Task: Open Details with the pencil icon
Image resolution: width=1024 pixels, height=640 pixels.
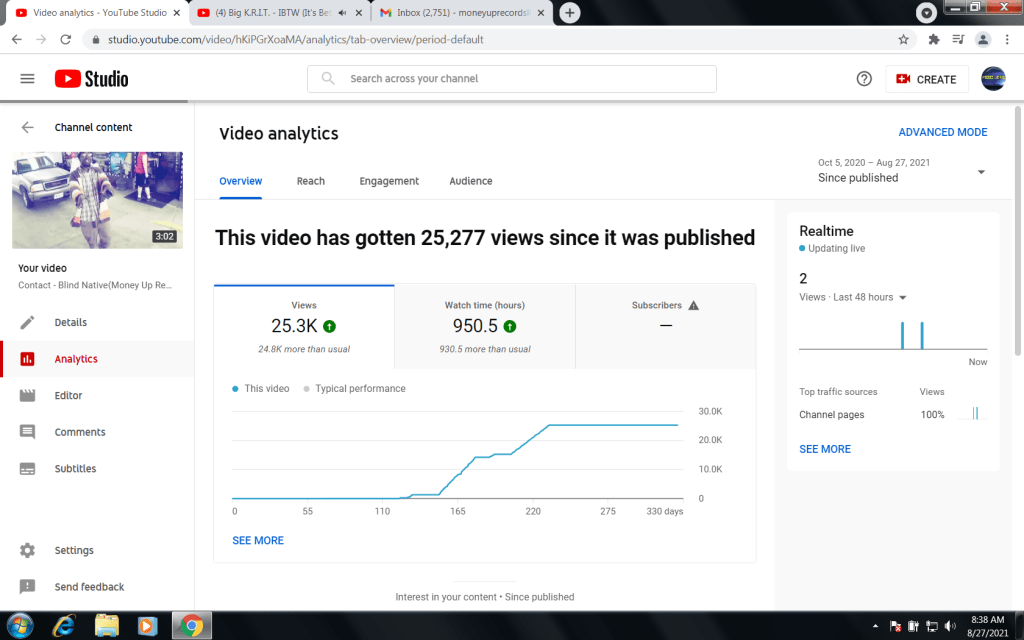Action: pos(70,322)
